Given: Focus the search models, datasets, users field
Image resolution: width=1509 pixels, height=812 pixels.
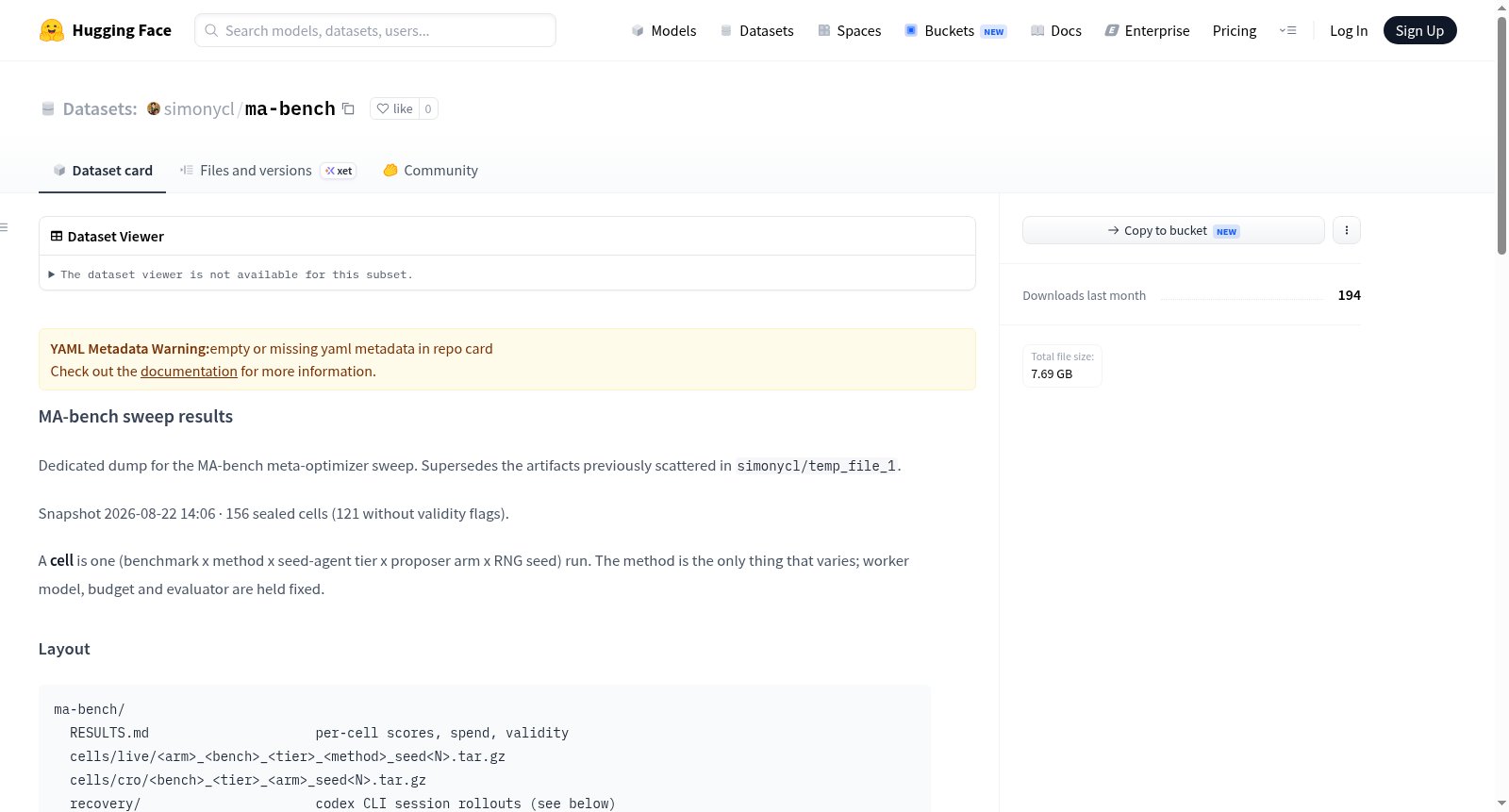Looking at the screenshot, I should [x=375, y=30].
